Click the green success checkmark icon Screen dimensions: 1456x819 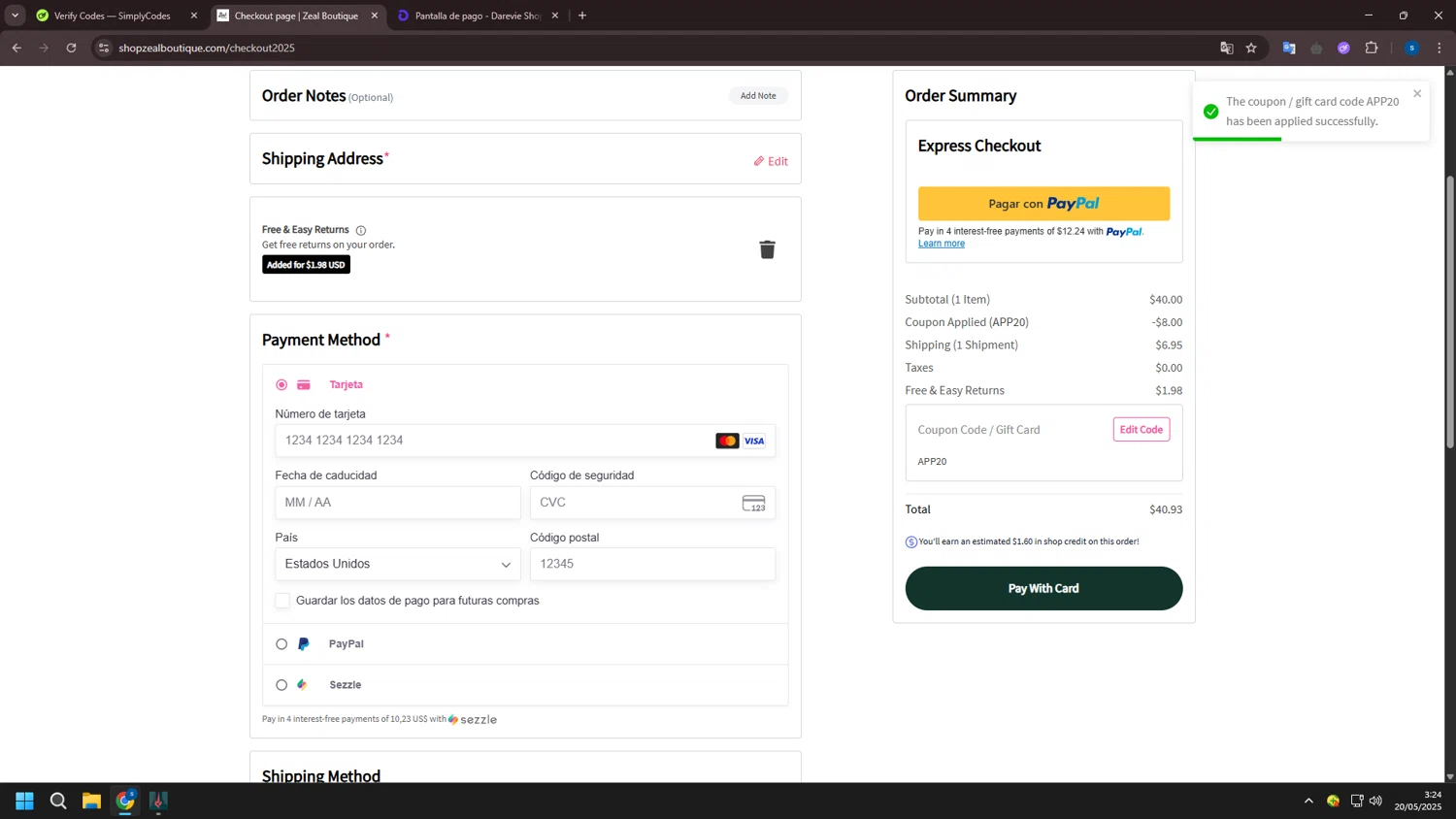(1210, 112)
